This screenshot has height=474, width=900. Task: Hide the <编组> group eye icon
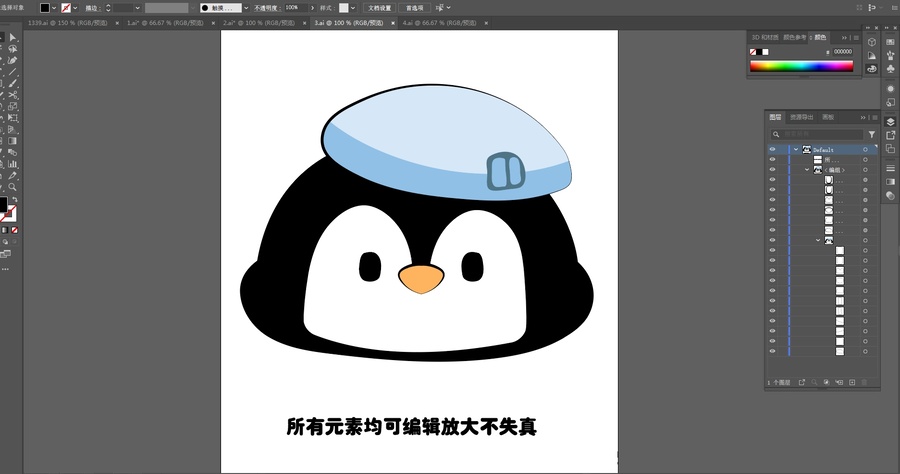coord(772,170)
